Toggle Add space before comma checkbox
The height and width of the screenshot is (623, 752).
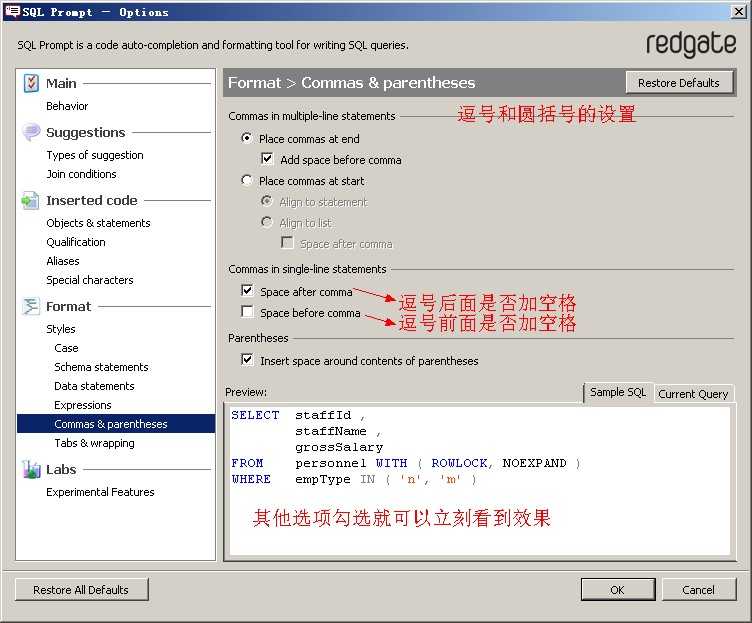point(267,159)
